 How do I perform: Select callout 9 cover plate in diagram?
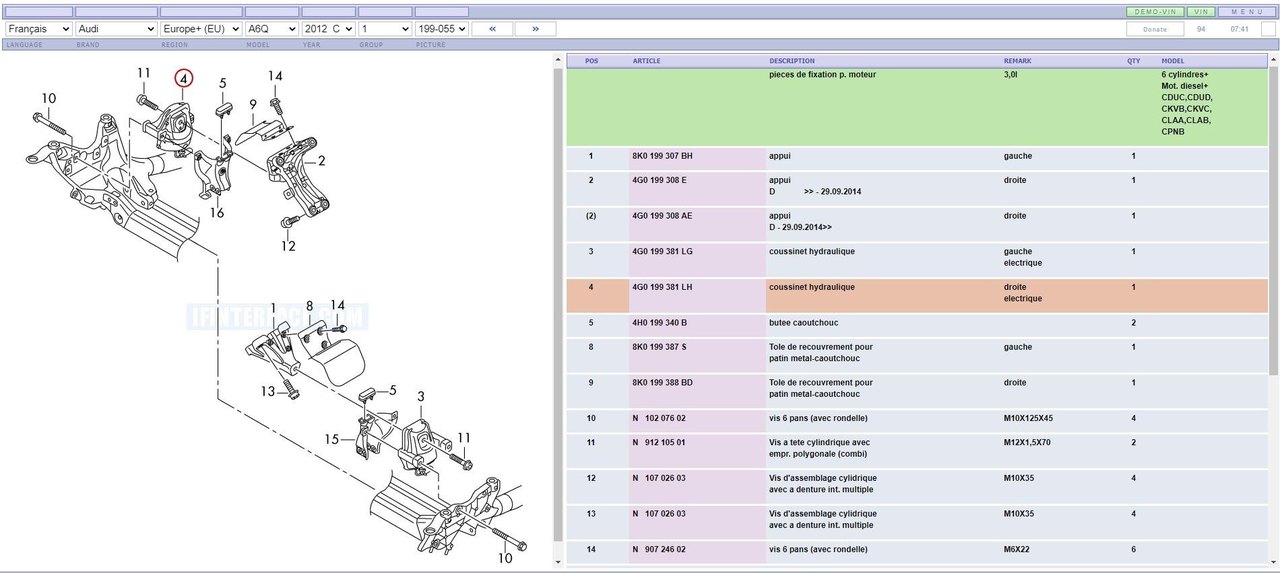coord(253,104)
